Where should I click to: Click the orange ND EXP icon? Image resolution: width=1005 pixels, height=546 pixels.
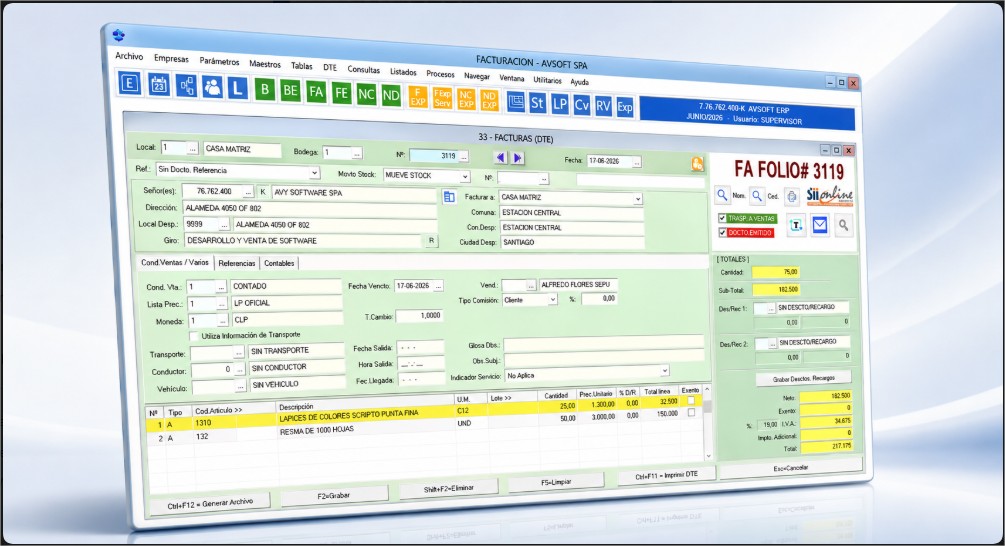[x=489, y=101]
